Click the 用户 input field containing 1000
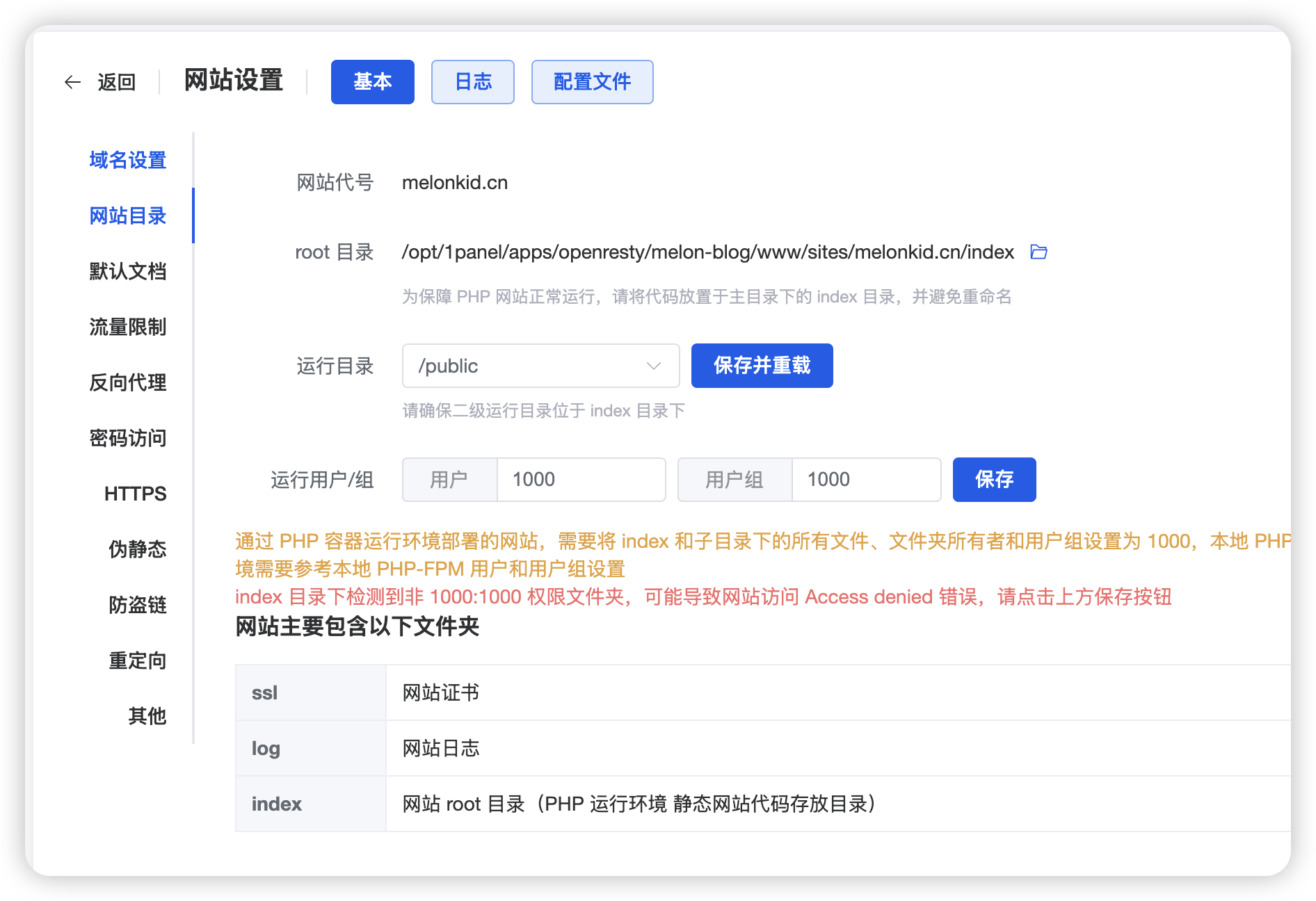This screenshot has width=1316, height=901. coord(581,479)
